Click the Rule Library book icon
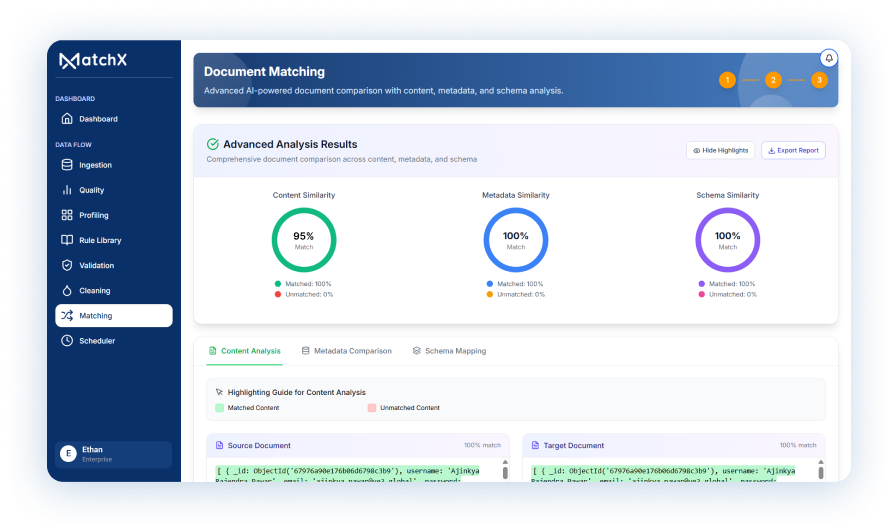 pyautogui.click(x=67, y=240)
